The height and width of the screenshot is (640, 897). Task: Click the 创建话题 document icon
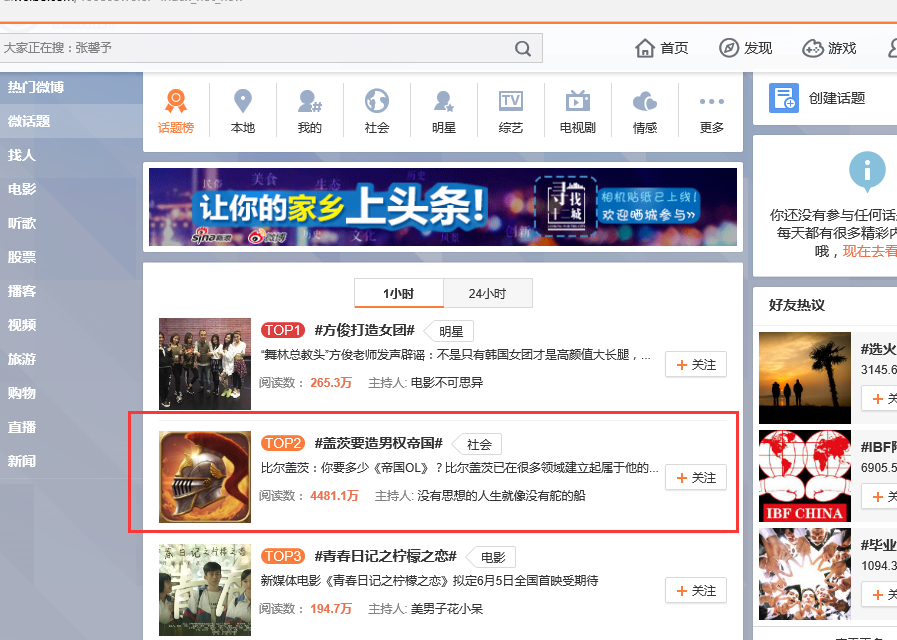pos(784,98)
